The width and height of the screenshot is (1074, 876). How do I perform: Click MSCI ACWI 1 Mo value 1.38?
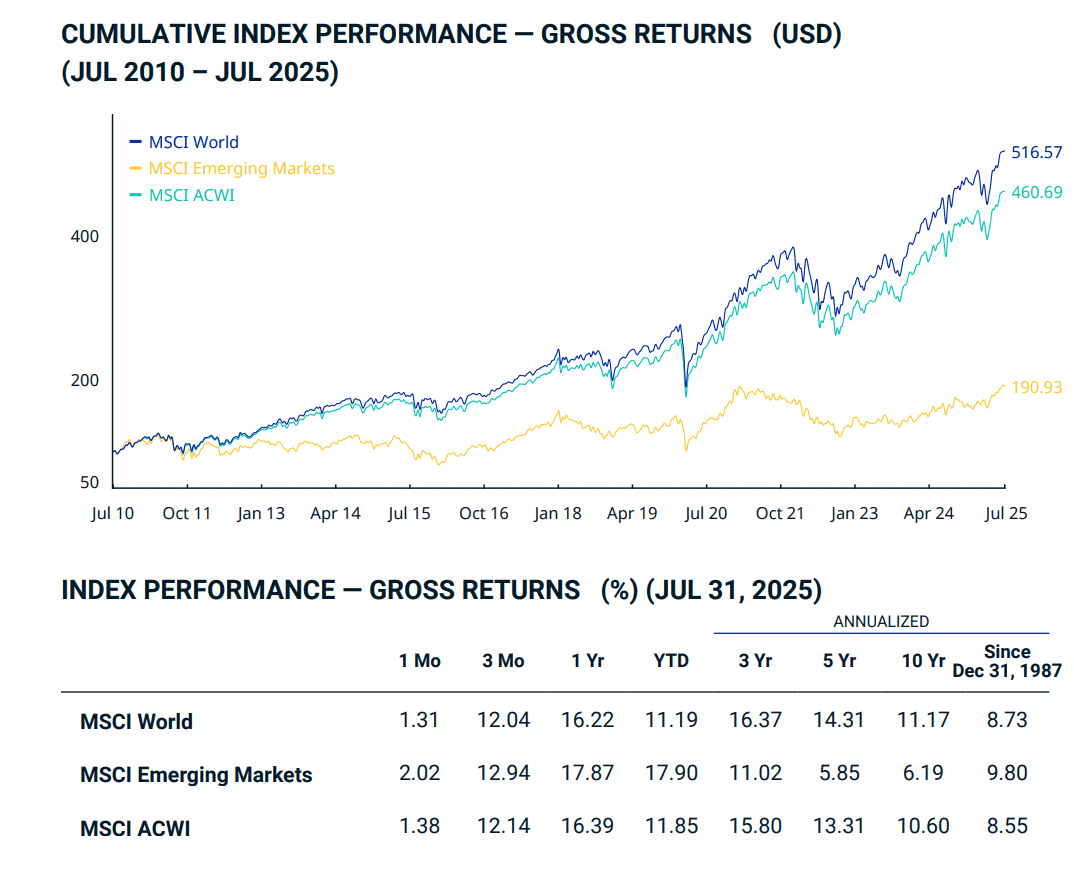(x=419, y=827)
